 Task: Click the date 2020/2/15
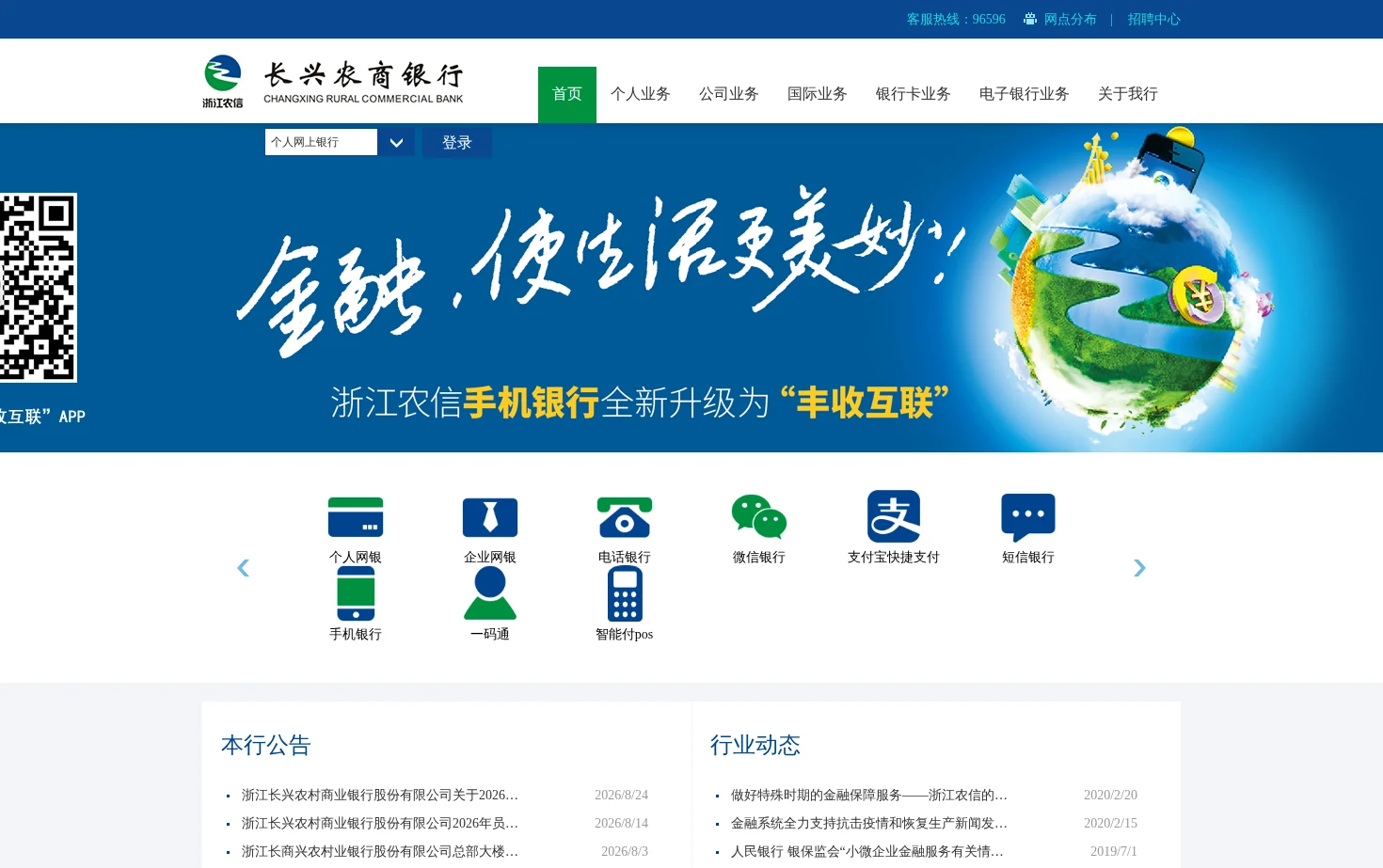(x=1110, y=824)
